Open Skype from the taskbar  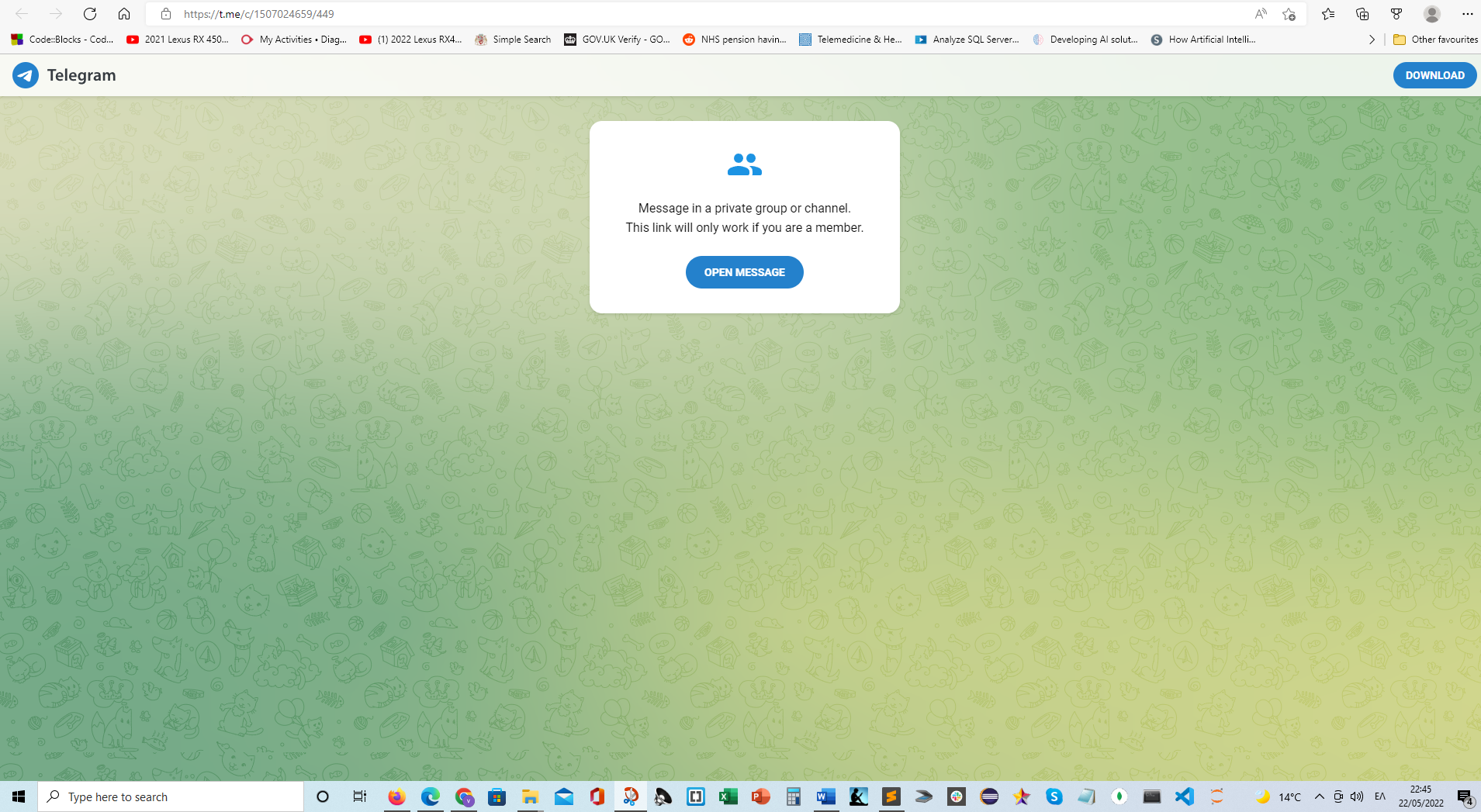[1054, 796]
